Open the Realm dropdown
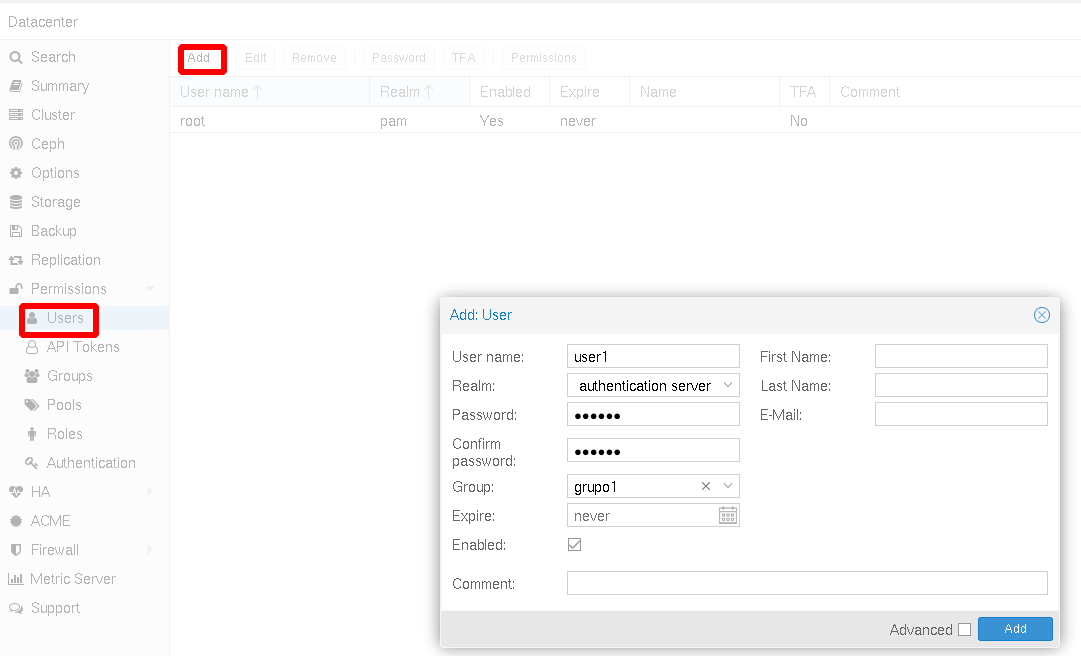 (728, 386)
